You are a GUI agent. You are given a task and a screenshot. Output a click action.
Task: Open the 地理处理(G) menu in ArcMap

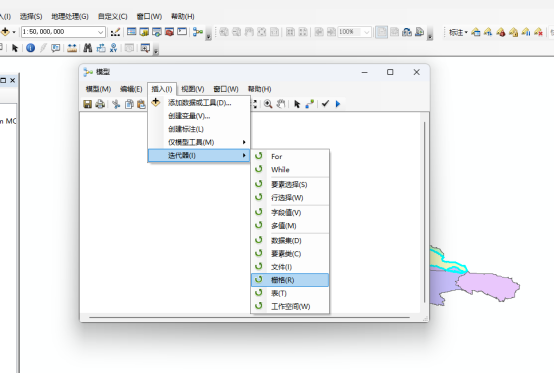coord(70,17)
